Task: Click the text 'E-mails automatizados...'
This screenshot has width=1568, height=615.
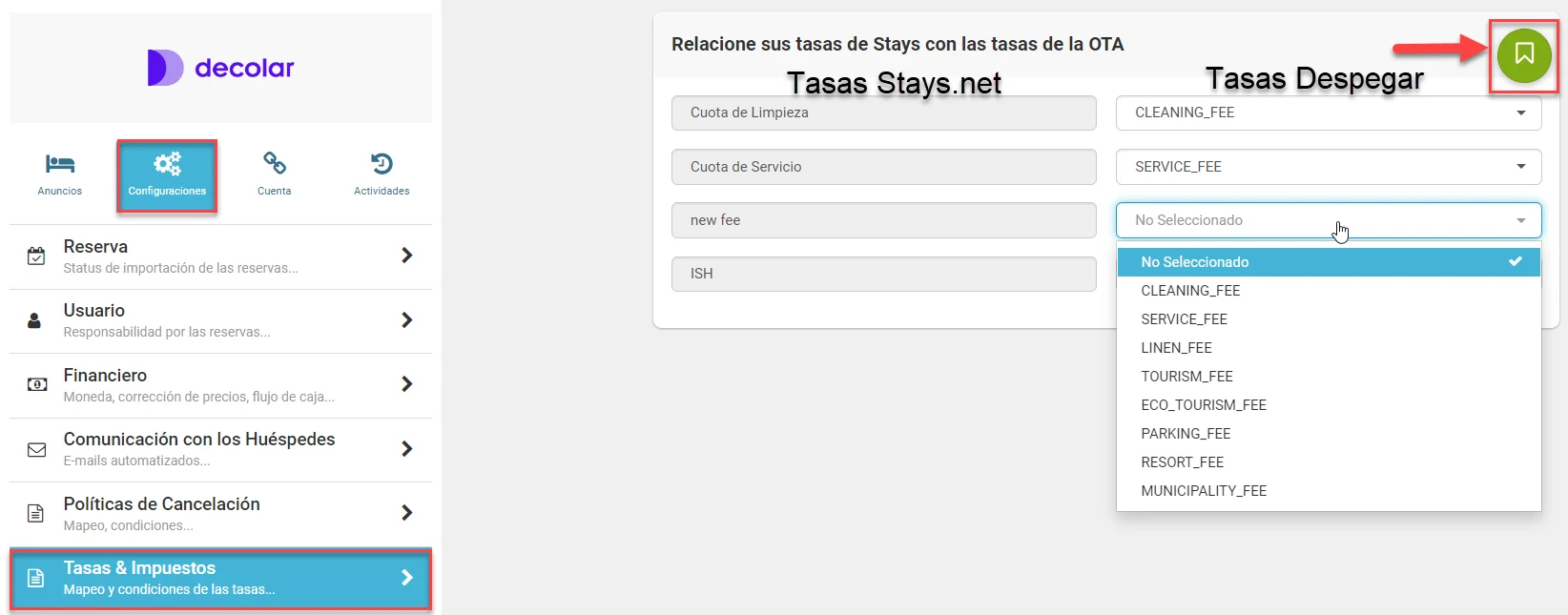Action: pos(136,461)
